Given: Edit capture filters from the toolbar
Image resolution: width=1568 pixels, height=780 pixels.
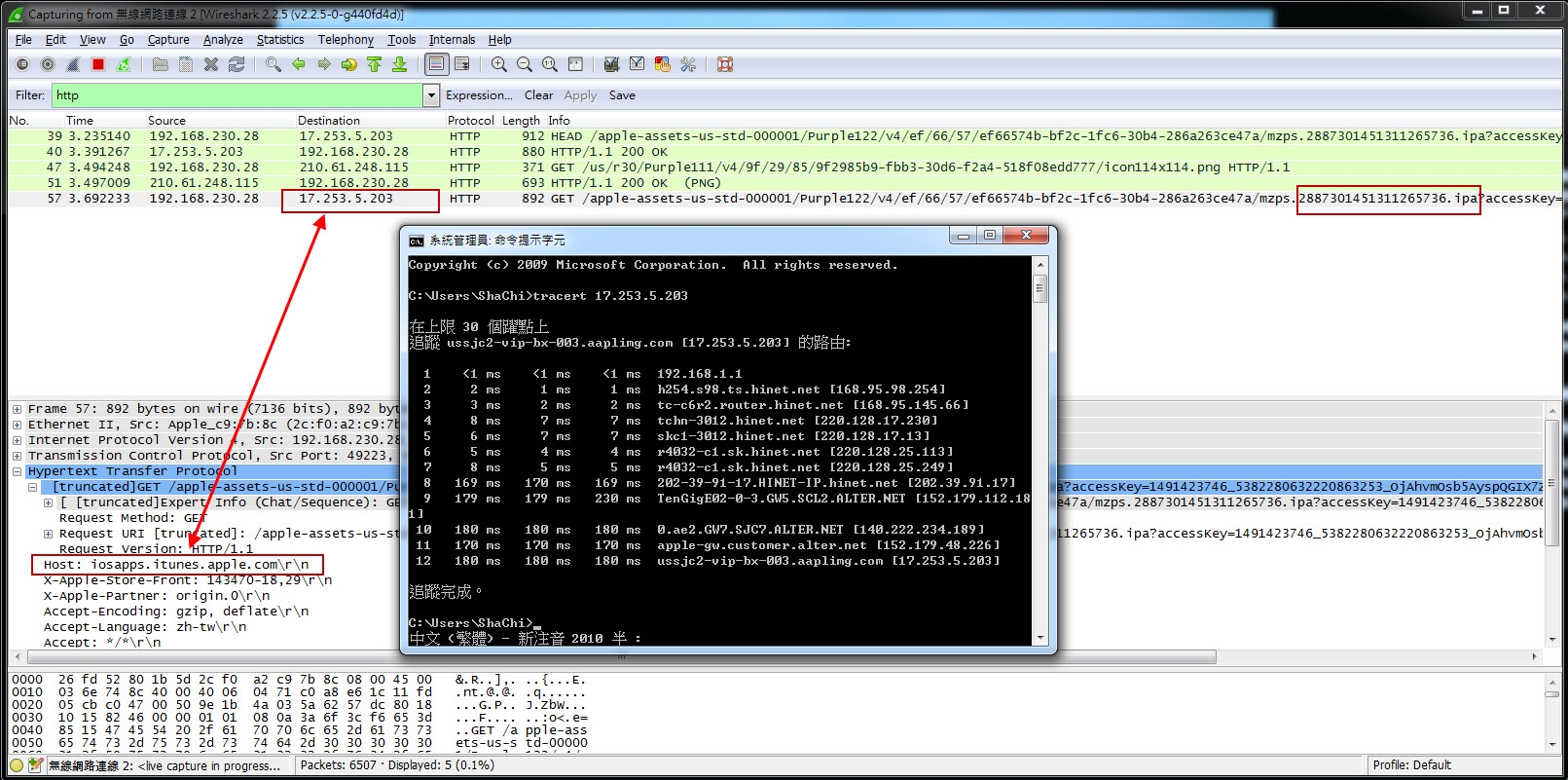Looking at the screenshot, I should pyautogui.click(x=611, y=64).
